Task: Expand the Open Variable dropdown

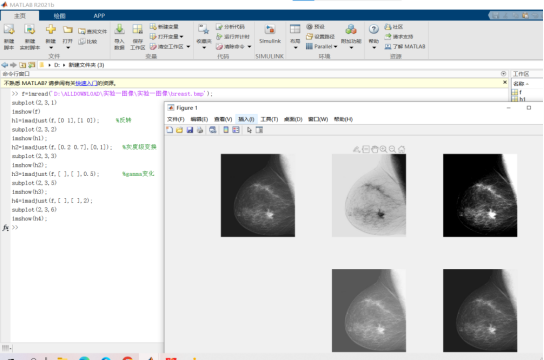Action: click(x=181, y=36)
